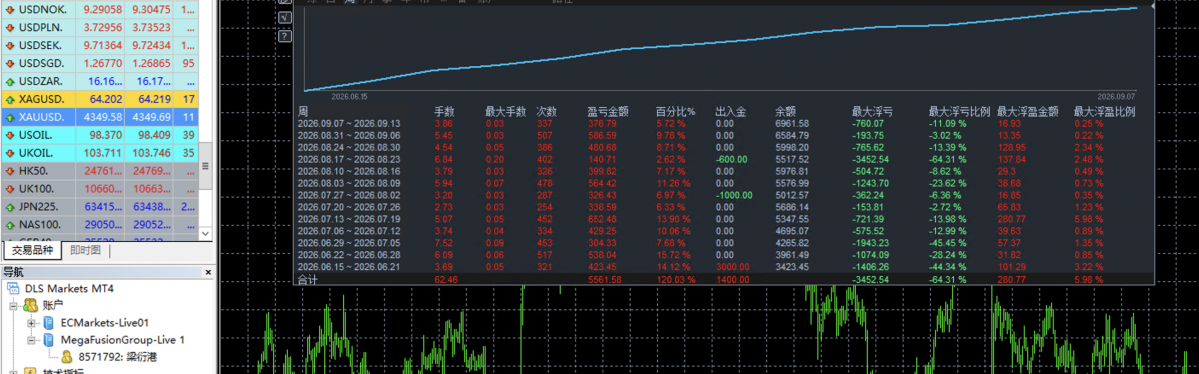This screenshot has width=1199, height=374.
Task: Click the red arrow icon next to HK50
Action: pos(9,171)
